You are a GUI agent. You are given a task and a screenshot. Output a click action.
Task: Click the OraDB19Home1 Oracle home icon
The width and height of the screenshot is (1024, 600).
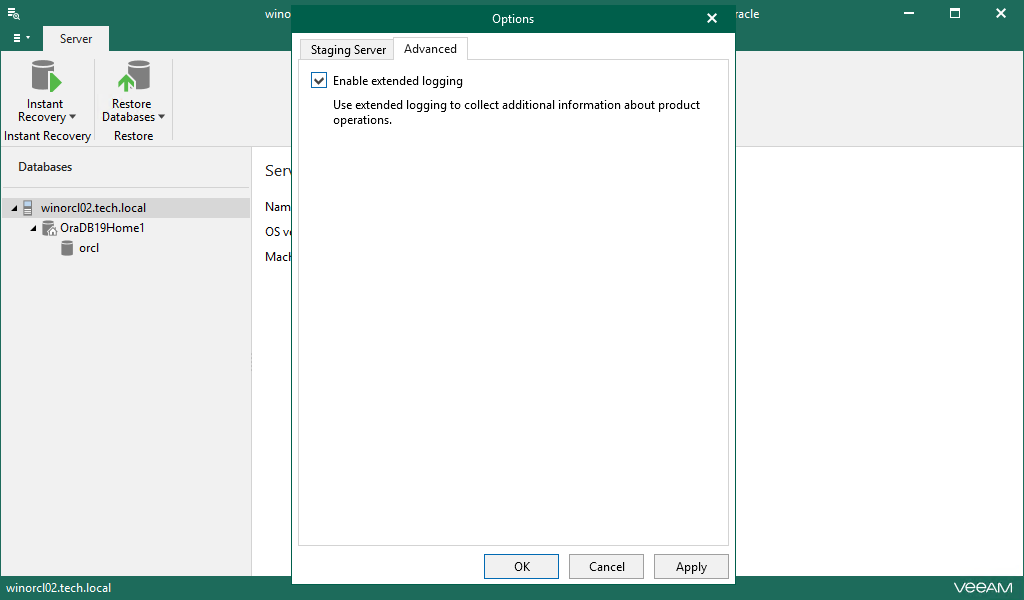tap(49, 228)
